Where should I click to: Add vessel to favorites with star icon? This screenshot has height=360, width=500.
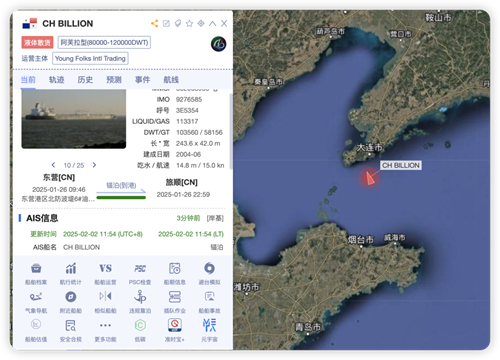pyautogui.click(x=189, y=23)
